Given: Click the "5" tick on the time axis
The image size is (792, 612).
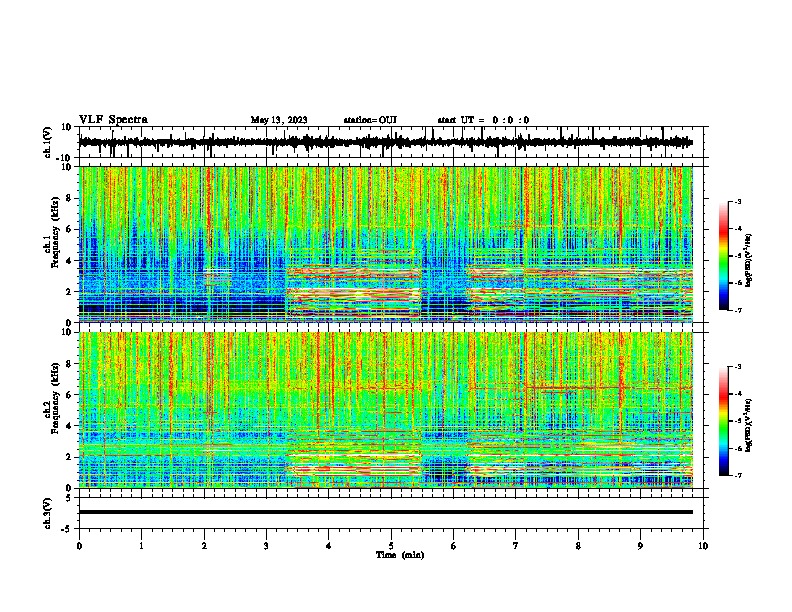Looking at the screenshot, I should point(391,546).
